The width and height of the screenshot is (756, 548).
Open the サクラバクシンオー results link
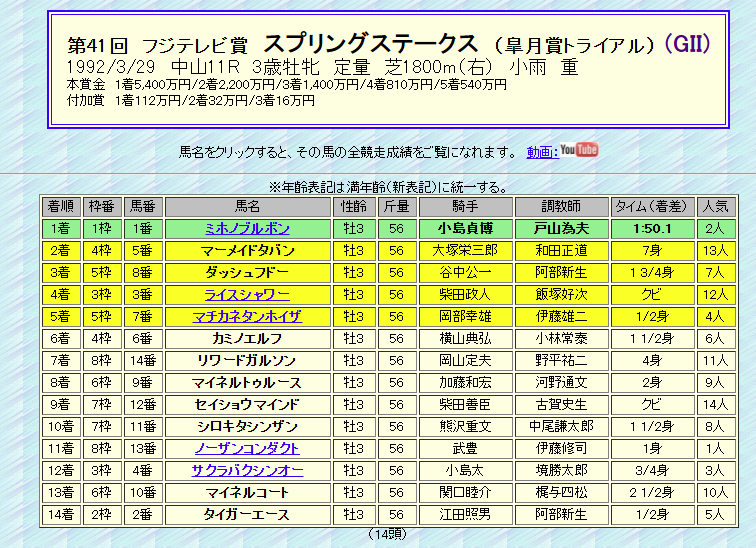click(247, 470)
